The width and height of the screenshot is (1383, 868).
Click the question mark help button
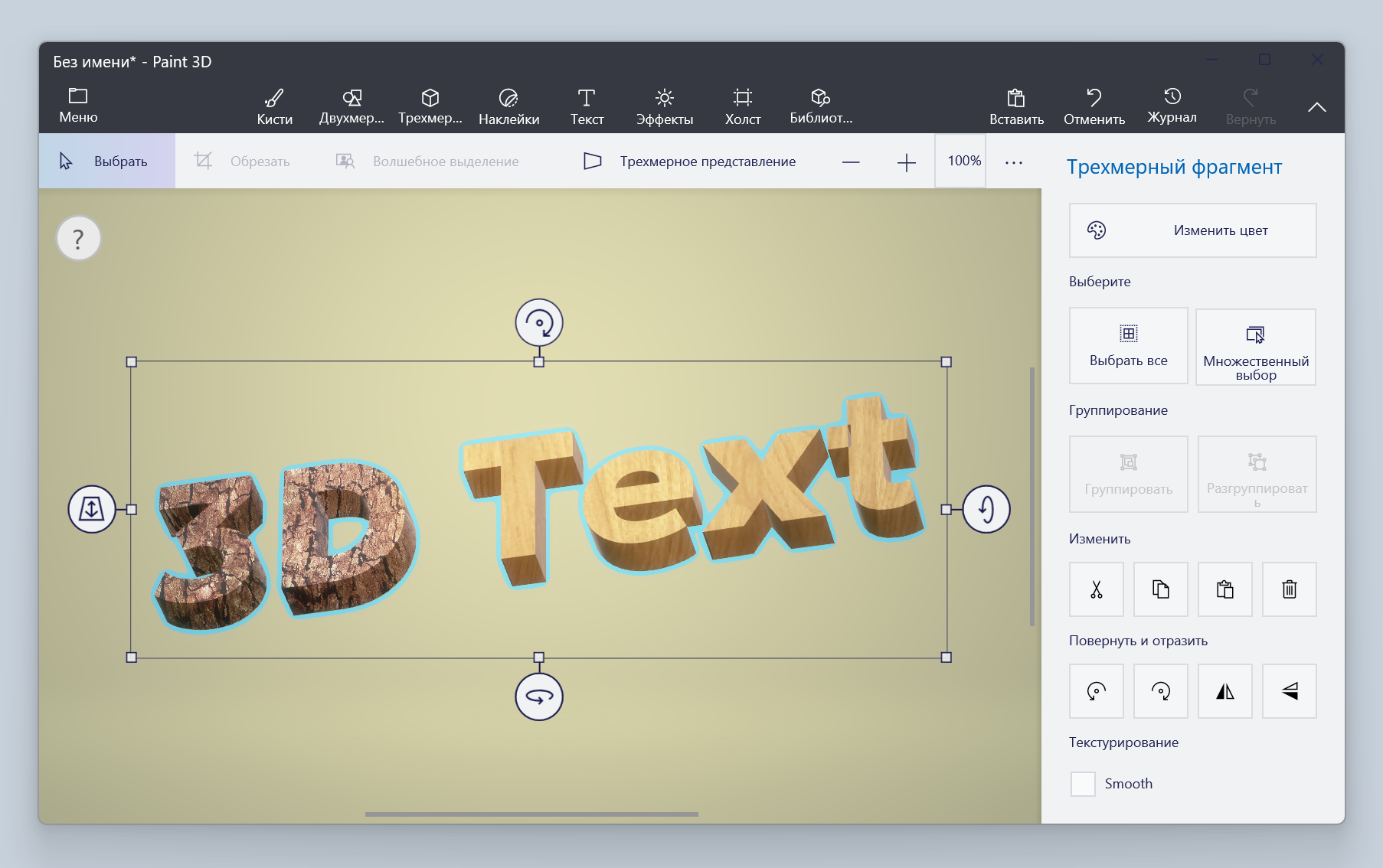tap(78, 239)
